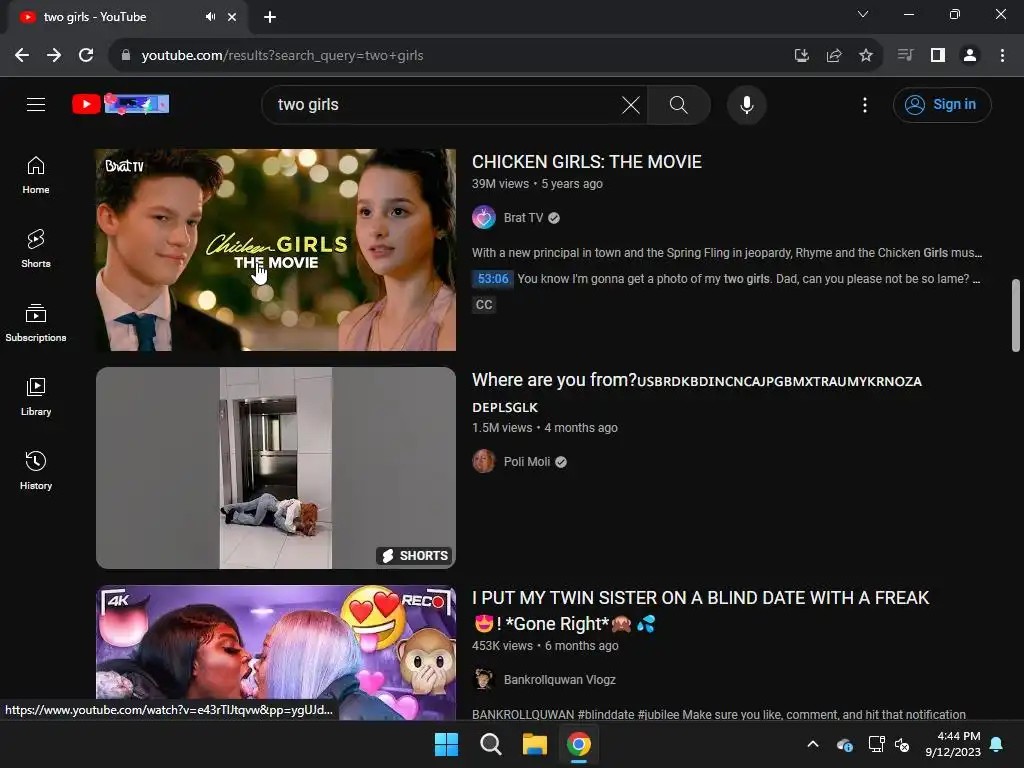The width and height of the screenshot is (1024, 768).
Task: Open I PUT MY TWIN SISTER video title
Action: tap(700, 611)
